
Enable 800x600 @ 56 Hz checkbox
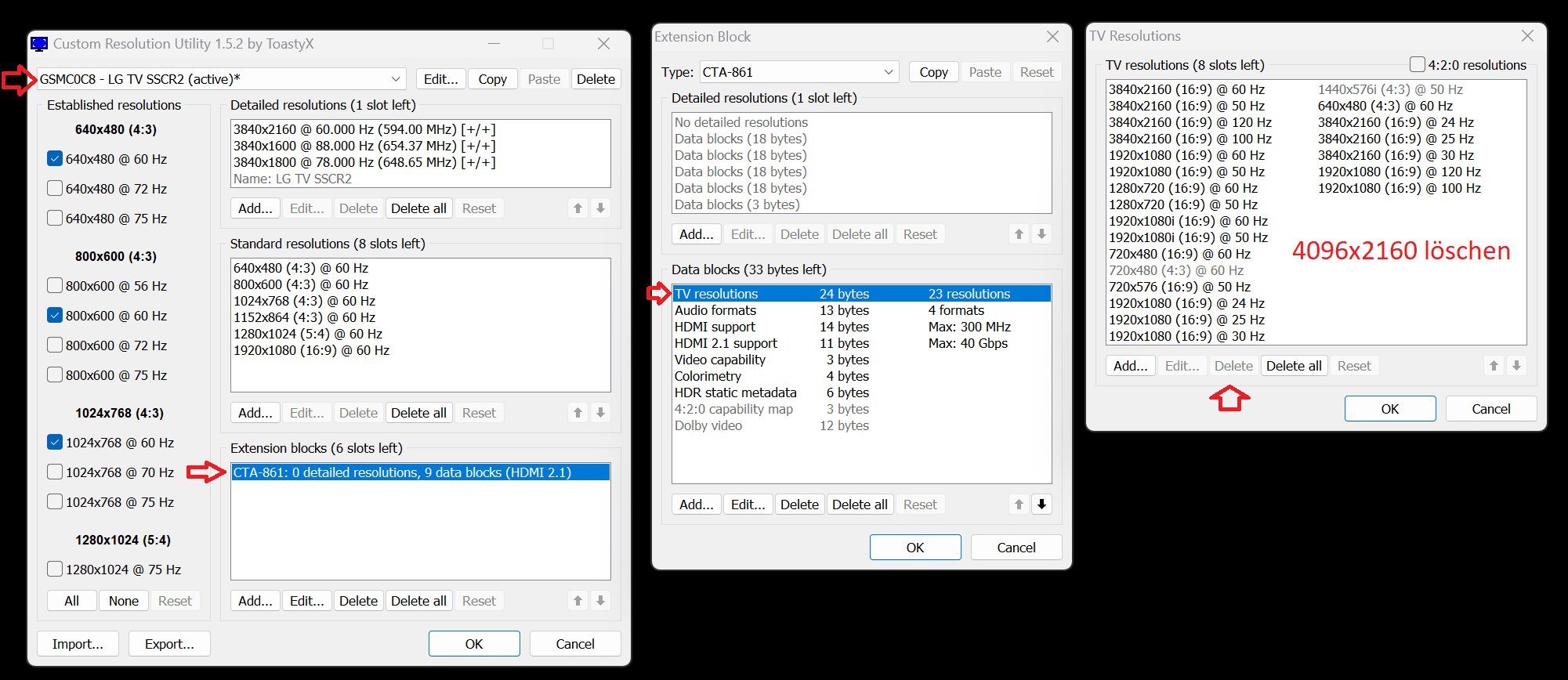coord(55,286)
